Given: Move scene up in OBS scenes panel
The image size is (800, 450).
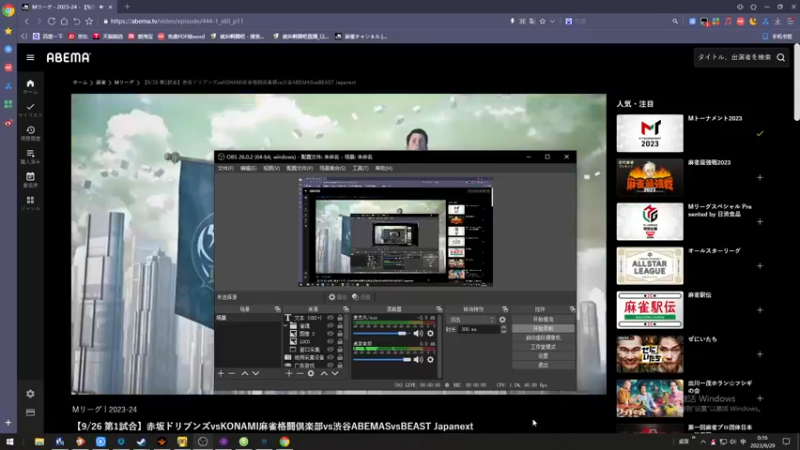Looking at the screenshot, I should click(x=244, y=373).
